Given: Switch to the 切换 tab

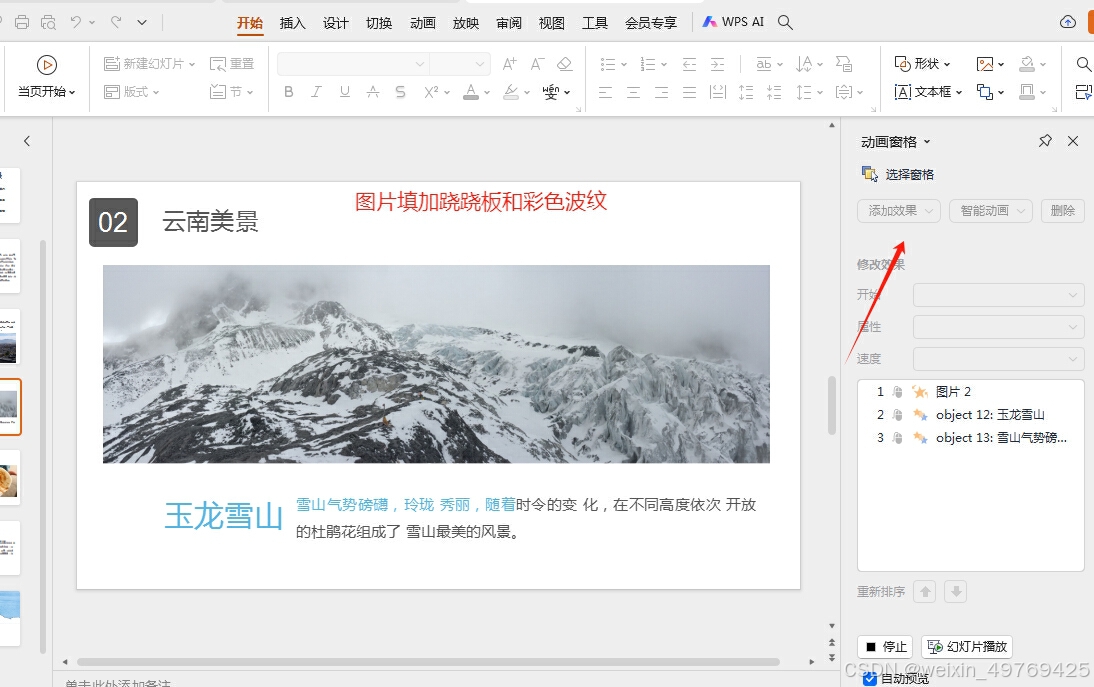Looking at the screenshot, I should tap(379, 23).
